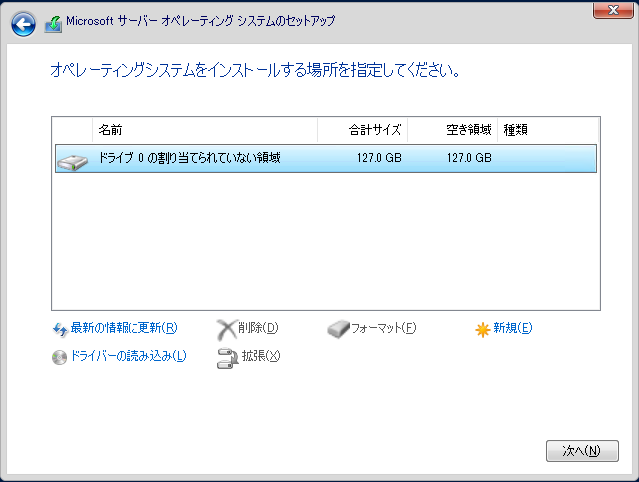Close the setup window
The height and width of the screenshot is (482, 639).
[x=613, y=10]
